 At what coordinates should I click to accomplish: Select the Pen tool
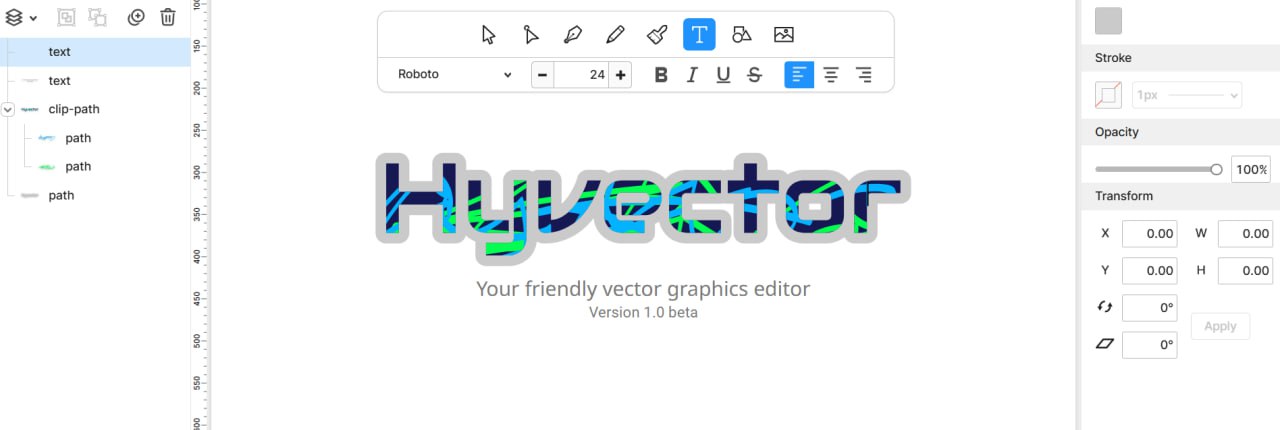tap(573, 35)
